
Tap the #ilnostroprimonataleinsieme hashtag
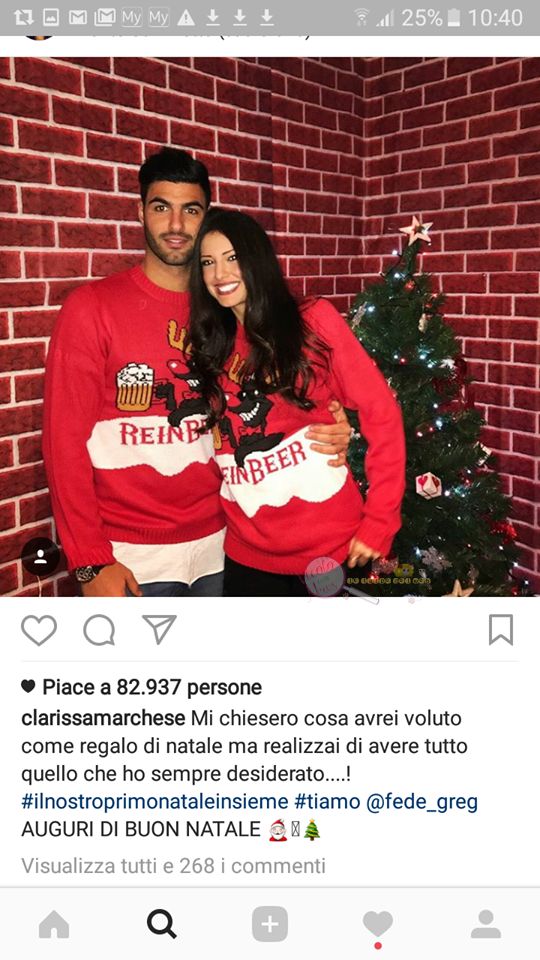click(154, 801)
